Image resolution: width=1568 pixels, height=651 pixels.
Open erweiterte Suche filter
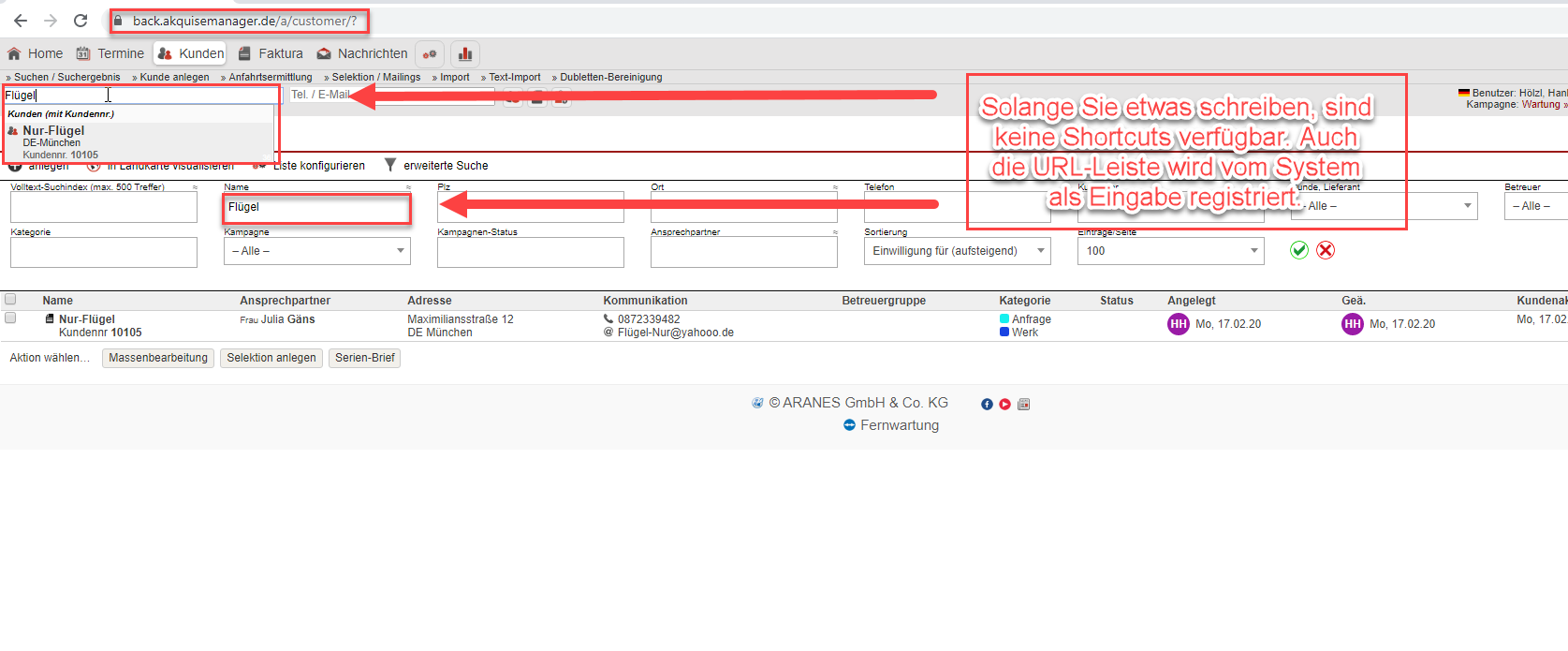click(446, 166)
